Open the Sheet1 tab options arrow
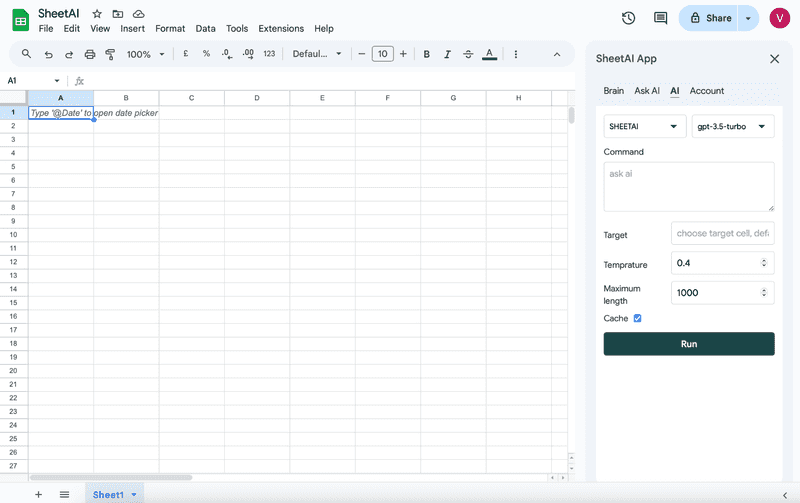Screen dimensions: 800x503 tap(134, 495)
